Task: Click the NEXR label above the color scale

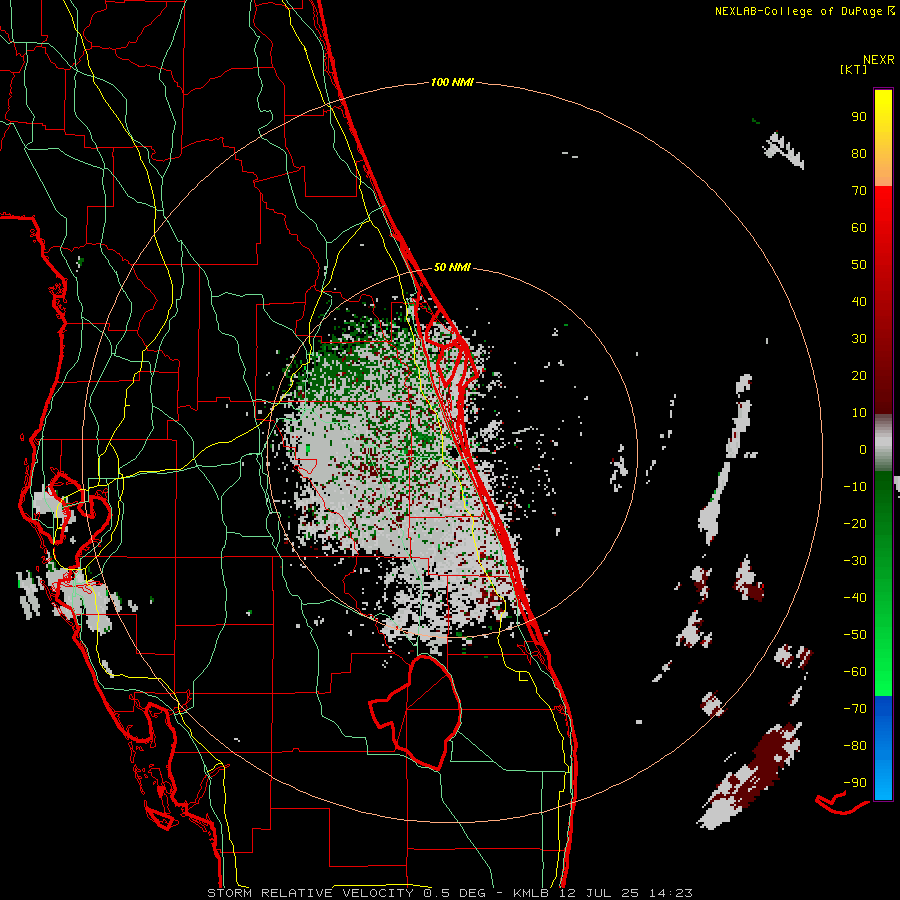Action: click(879, 60)
